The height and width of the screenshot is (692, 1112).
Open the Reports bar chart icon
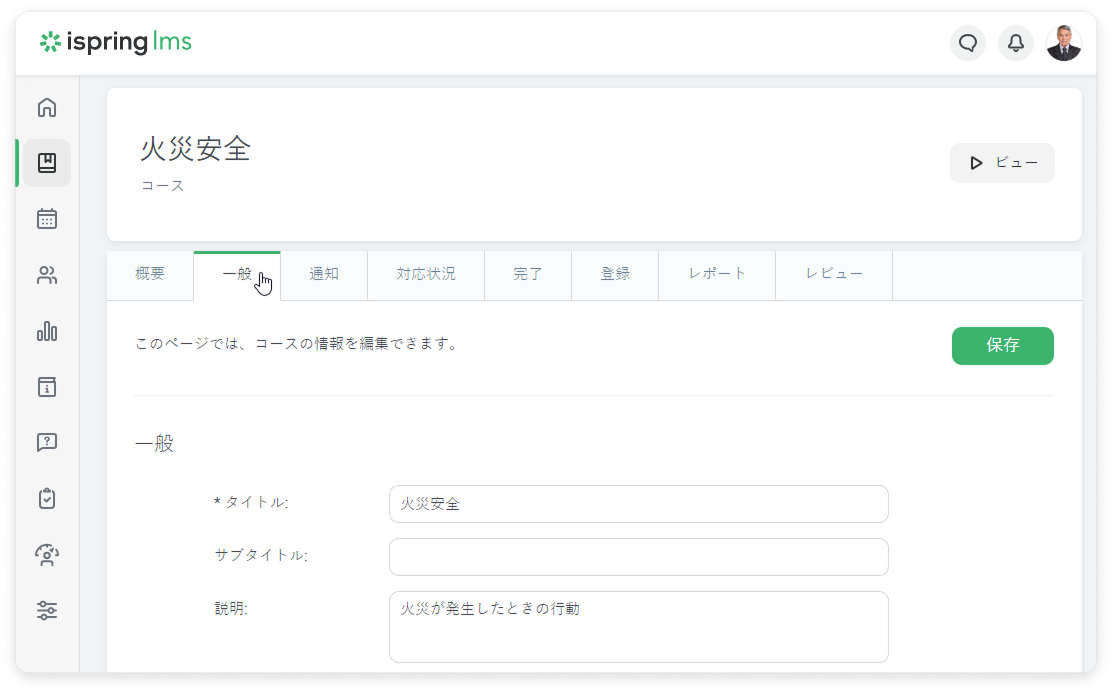click(x=47, y=332)
